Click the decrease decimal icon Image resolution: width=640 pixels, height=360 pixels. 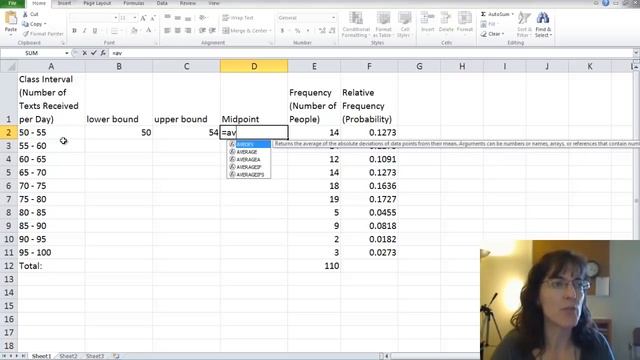[332, 31]
